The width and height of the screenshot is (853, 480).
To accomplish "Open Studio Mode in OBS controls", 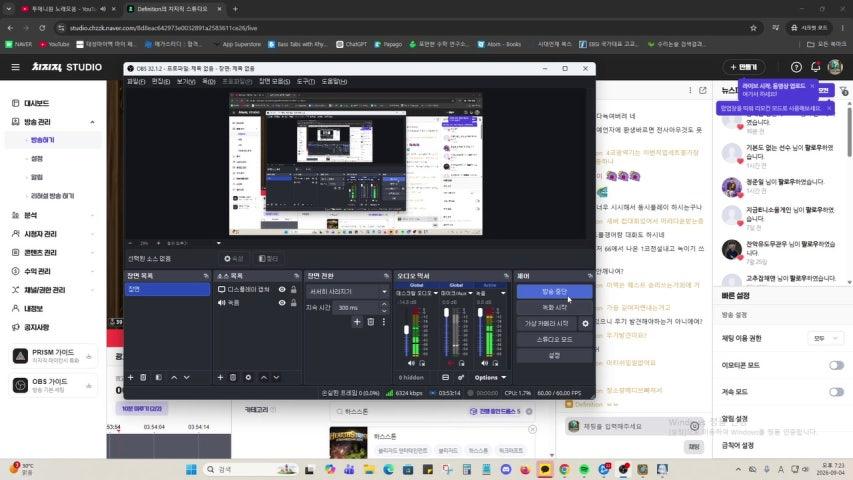I will (554, 339).
